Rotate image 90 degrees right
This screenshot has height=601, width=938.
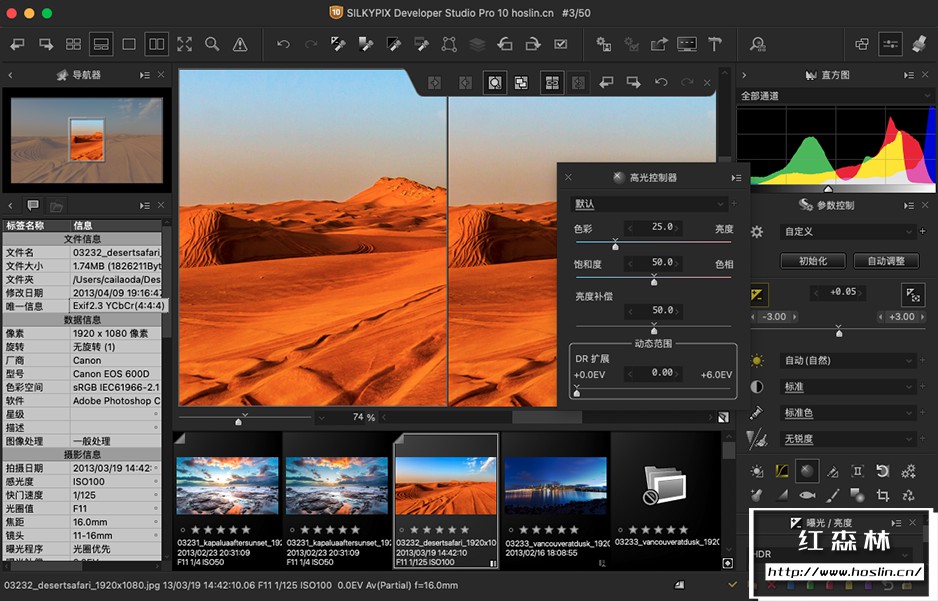click(x=532, y=44)
